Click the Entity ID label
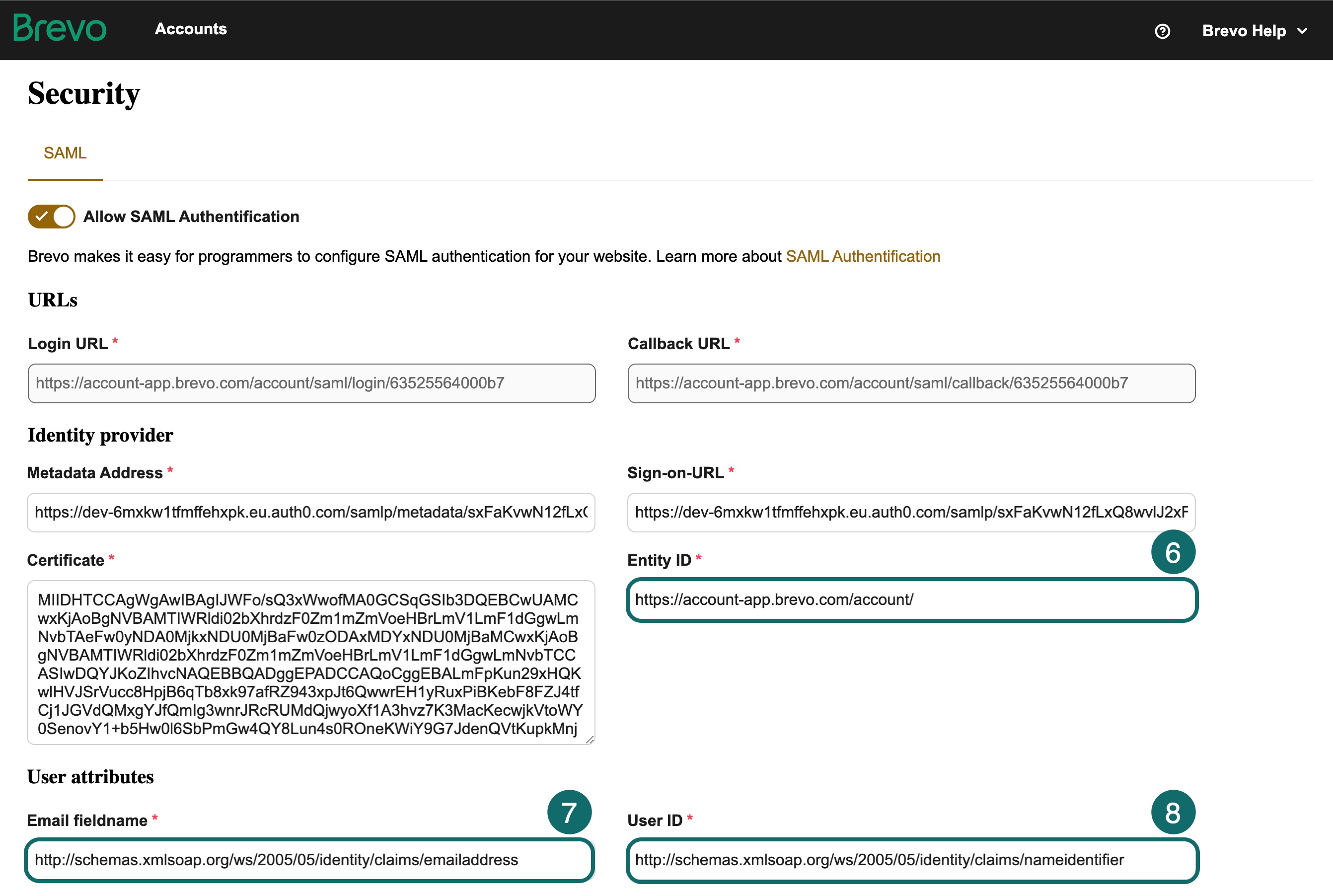The width and height of the screenshot is (1333, 896). (x=660, y=561)
